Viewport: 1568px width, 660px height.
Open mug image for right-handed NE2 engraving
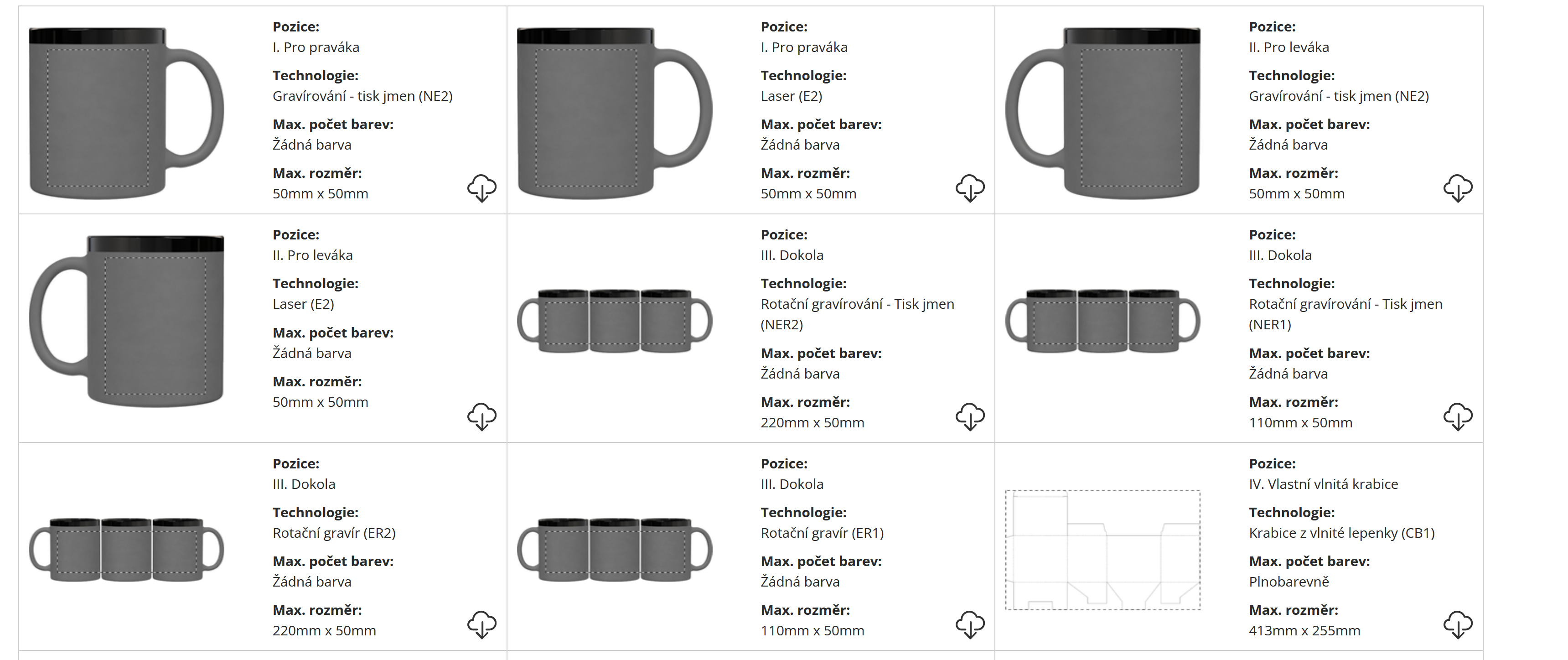pyautogui.click(x=126, y=113)
